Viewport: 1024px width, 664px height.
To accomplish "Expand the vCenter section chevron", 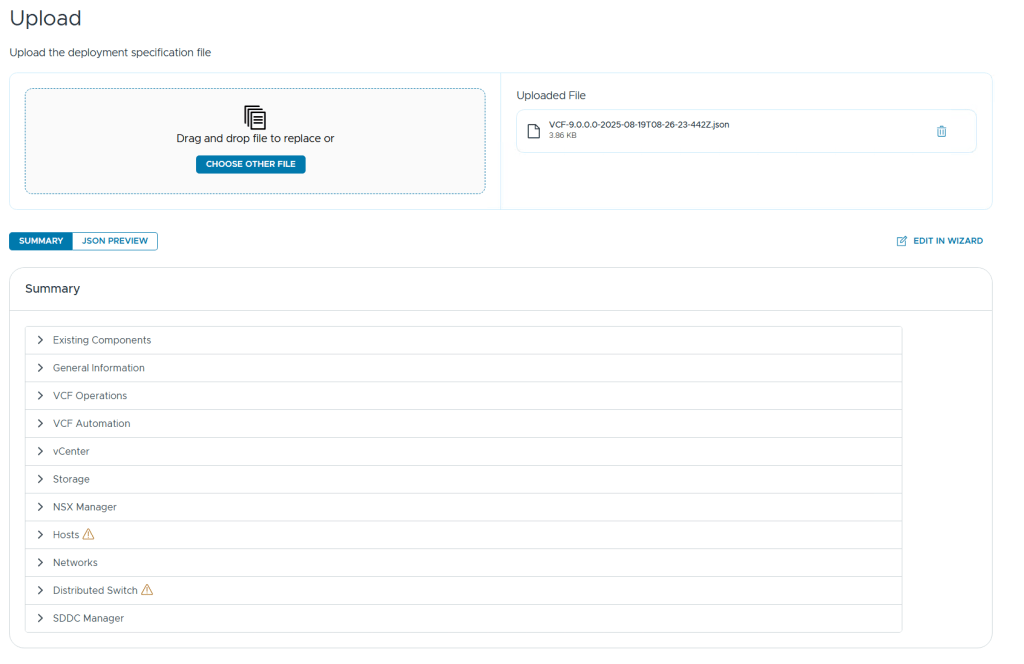I will click(x=41, y=451).
